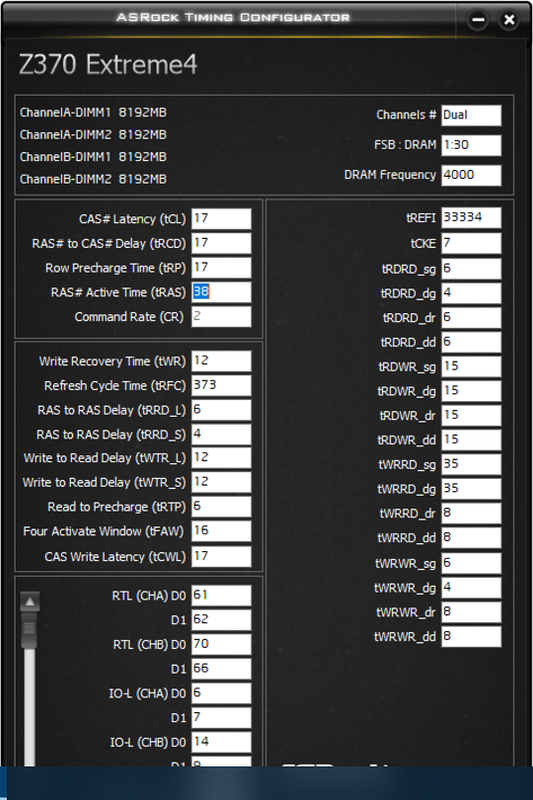Click the tWRRD_sg value field
Viewport: 533px width, 800px height.
(x=471, y=465)
